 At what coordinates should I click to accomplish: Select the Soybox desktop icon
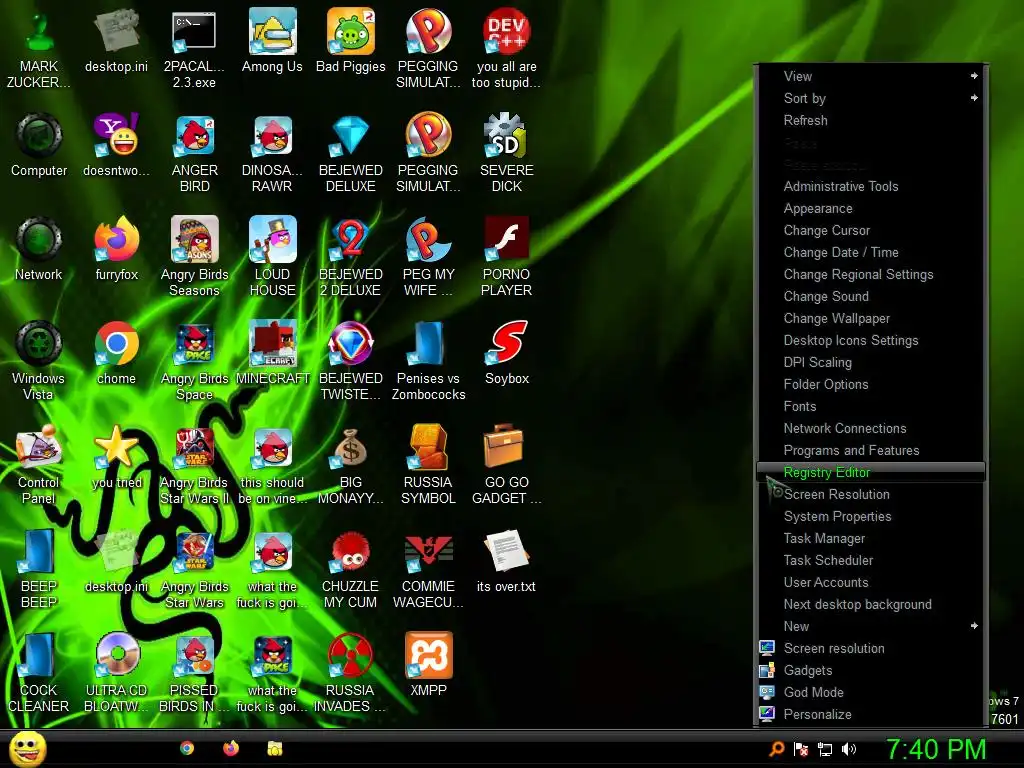[507, 353]
